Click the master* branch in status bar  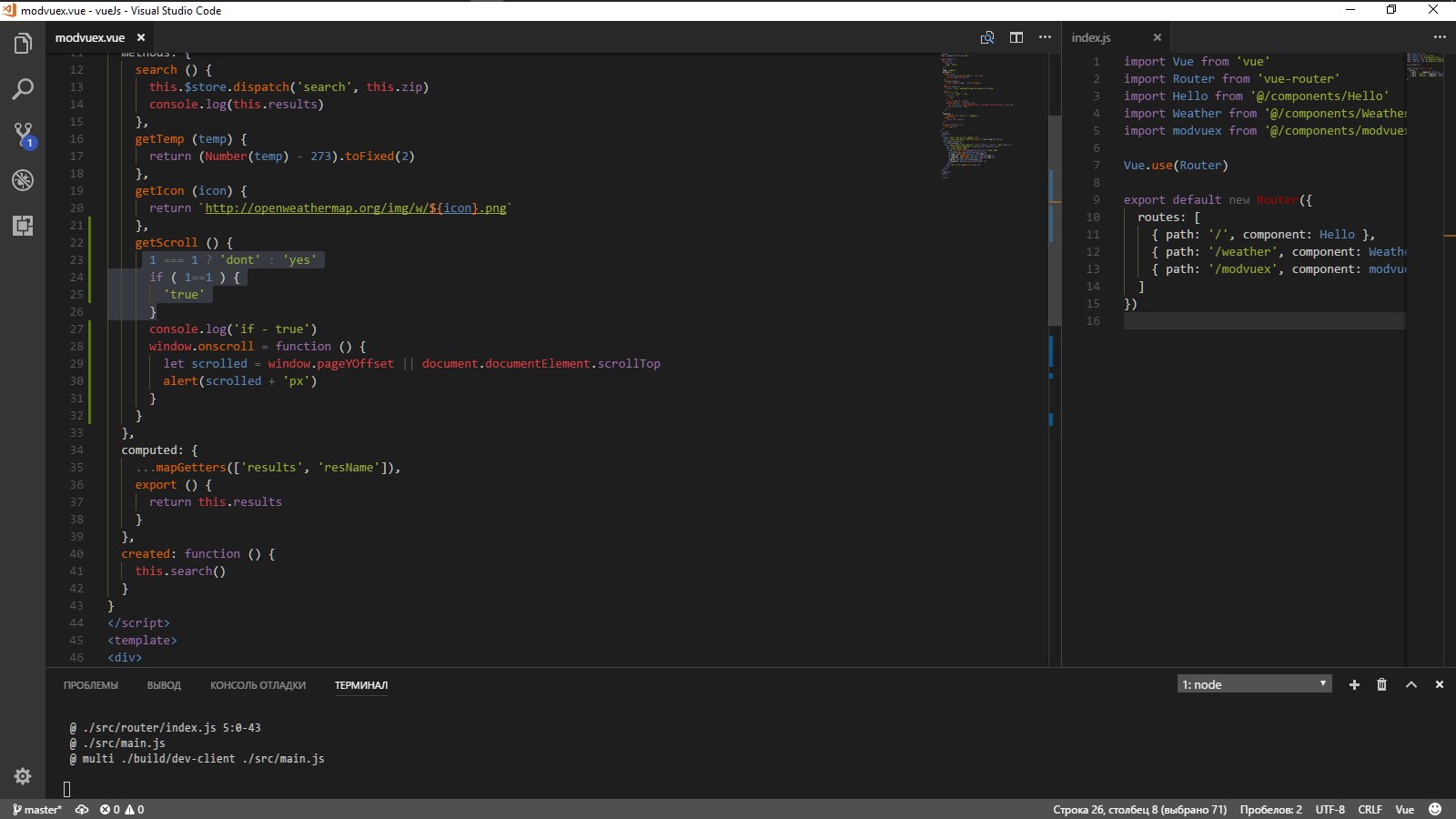click(x=37, y=809)
